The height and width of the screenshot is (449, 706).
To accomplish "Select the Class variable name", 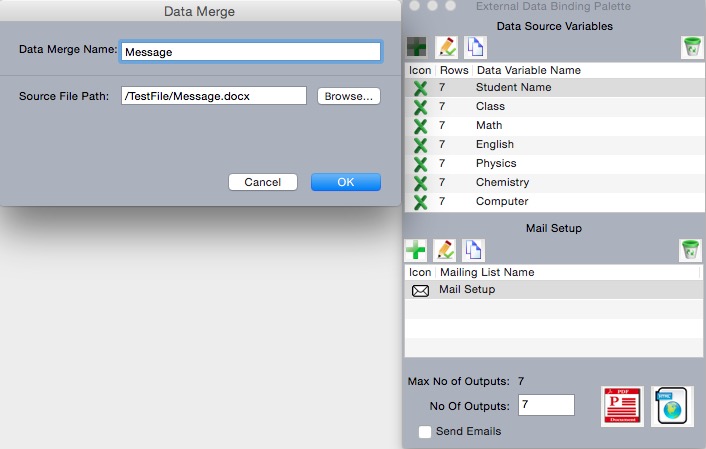I will 490,106.
